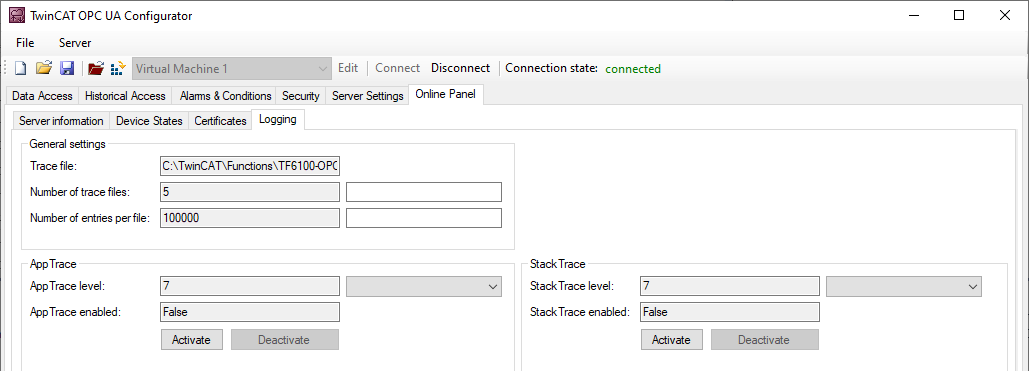Viewport: 1029px width, 371px height.
Task: Open a configuration with the yellow folder icon
Action: (x=43, y=68)
